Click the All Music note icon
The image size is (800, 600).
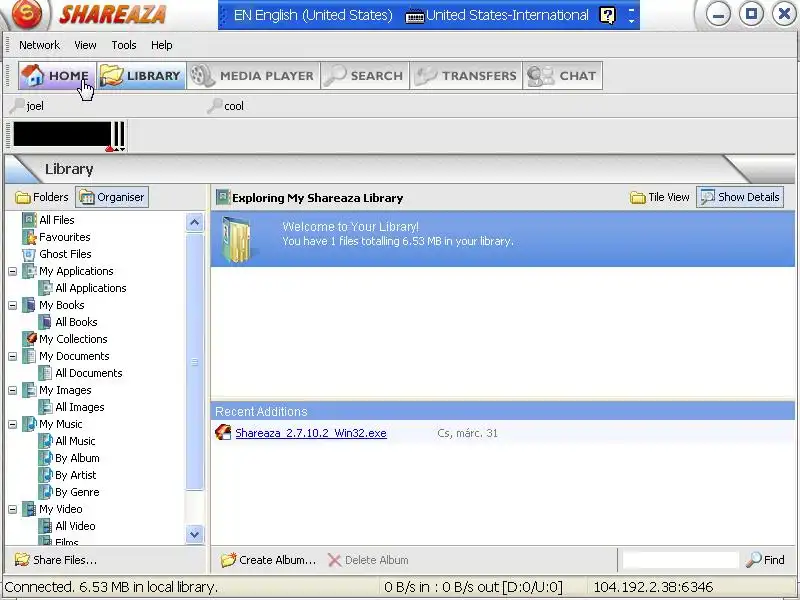point(46,441)
